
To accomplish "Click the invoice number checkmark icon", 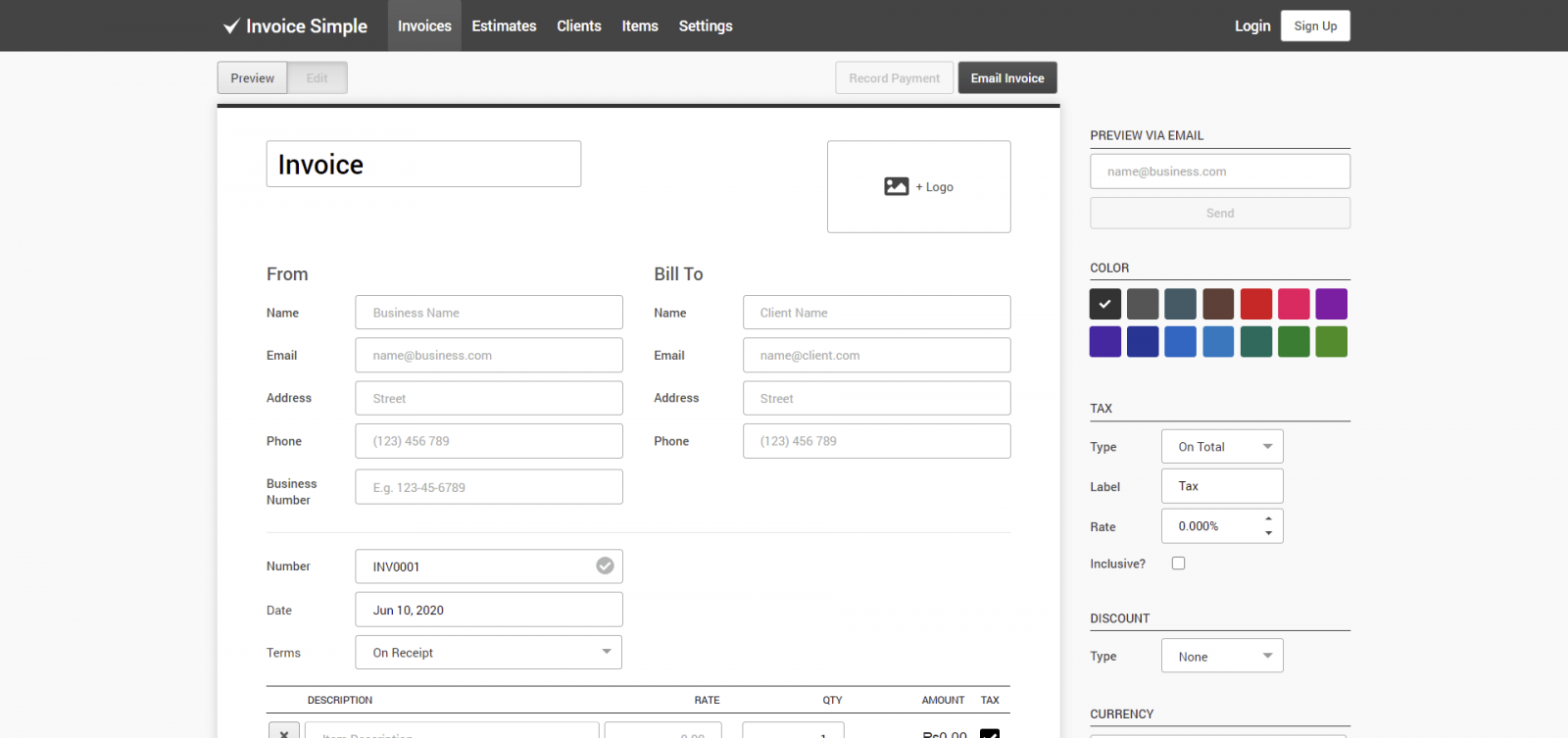I will pos(605,566).
